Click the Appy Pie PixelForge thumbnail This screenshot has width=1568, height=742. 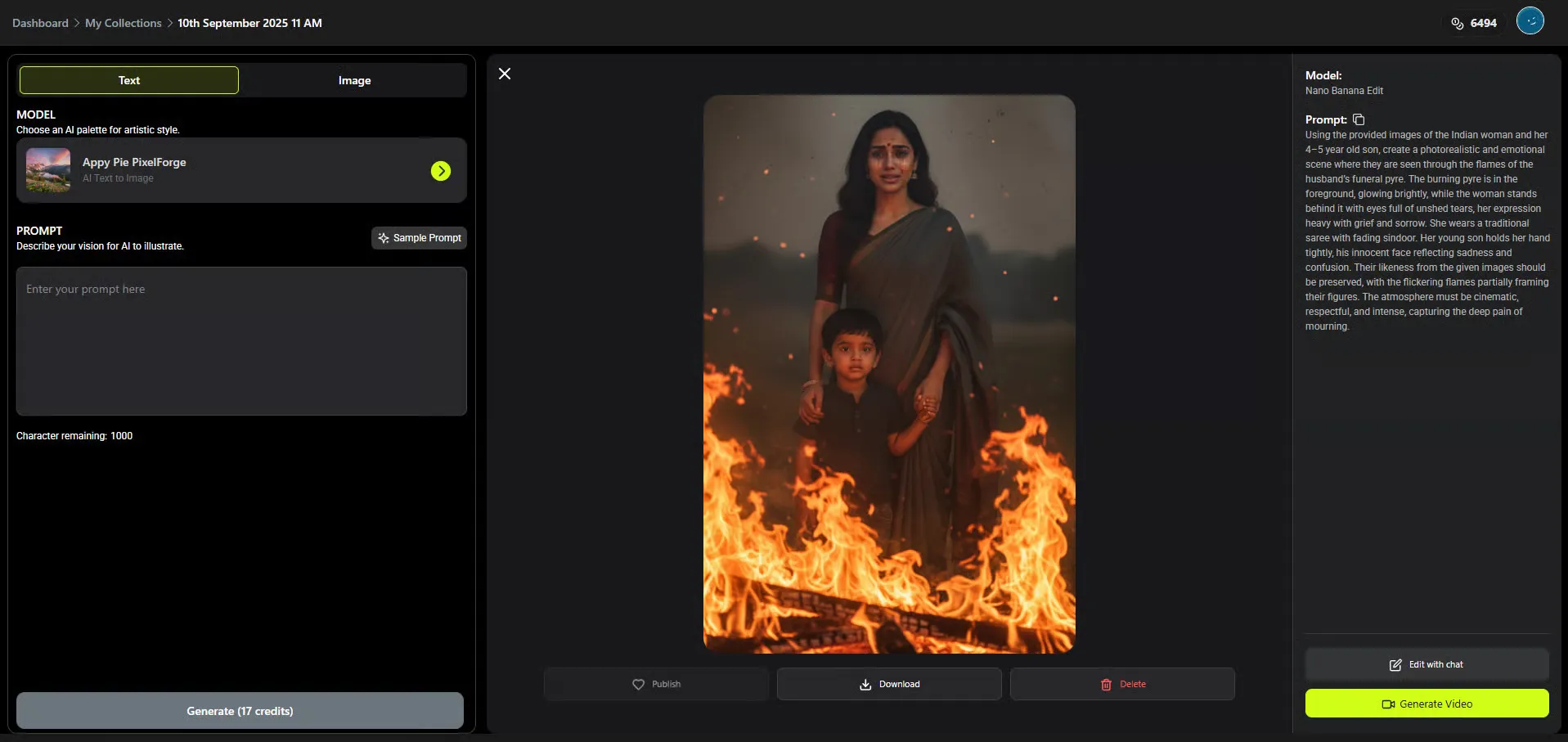pos(48,170)
